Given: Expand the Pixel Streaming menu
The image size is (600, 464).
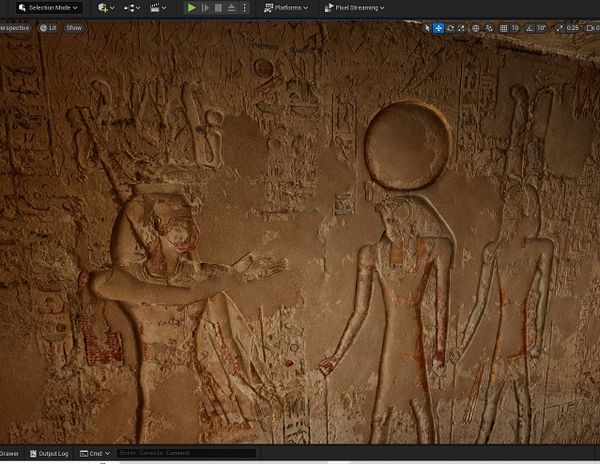Looking at the screenshot, I should pos(358,8).
